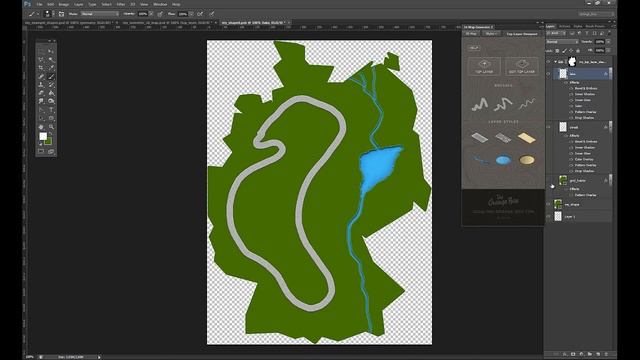
Task: Add layer mask from Layers panel bottom
Action: pyautogui.click(x=573, y=354)
